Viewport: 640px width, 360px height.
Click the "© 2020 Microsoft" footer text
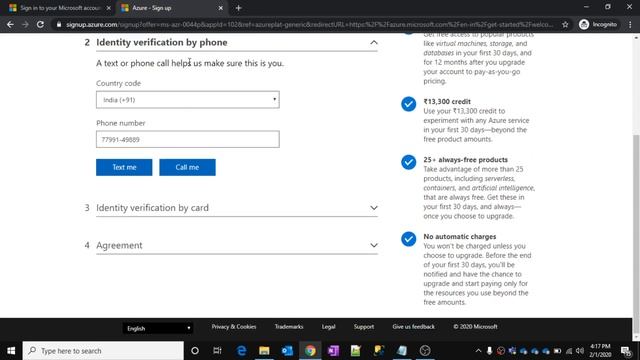point(475,327)
